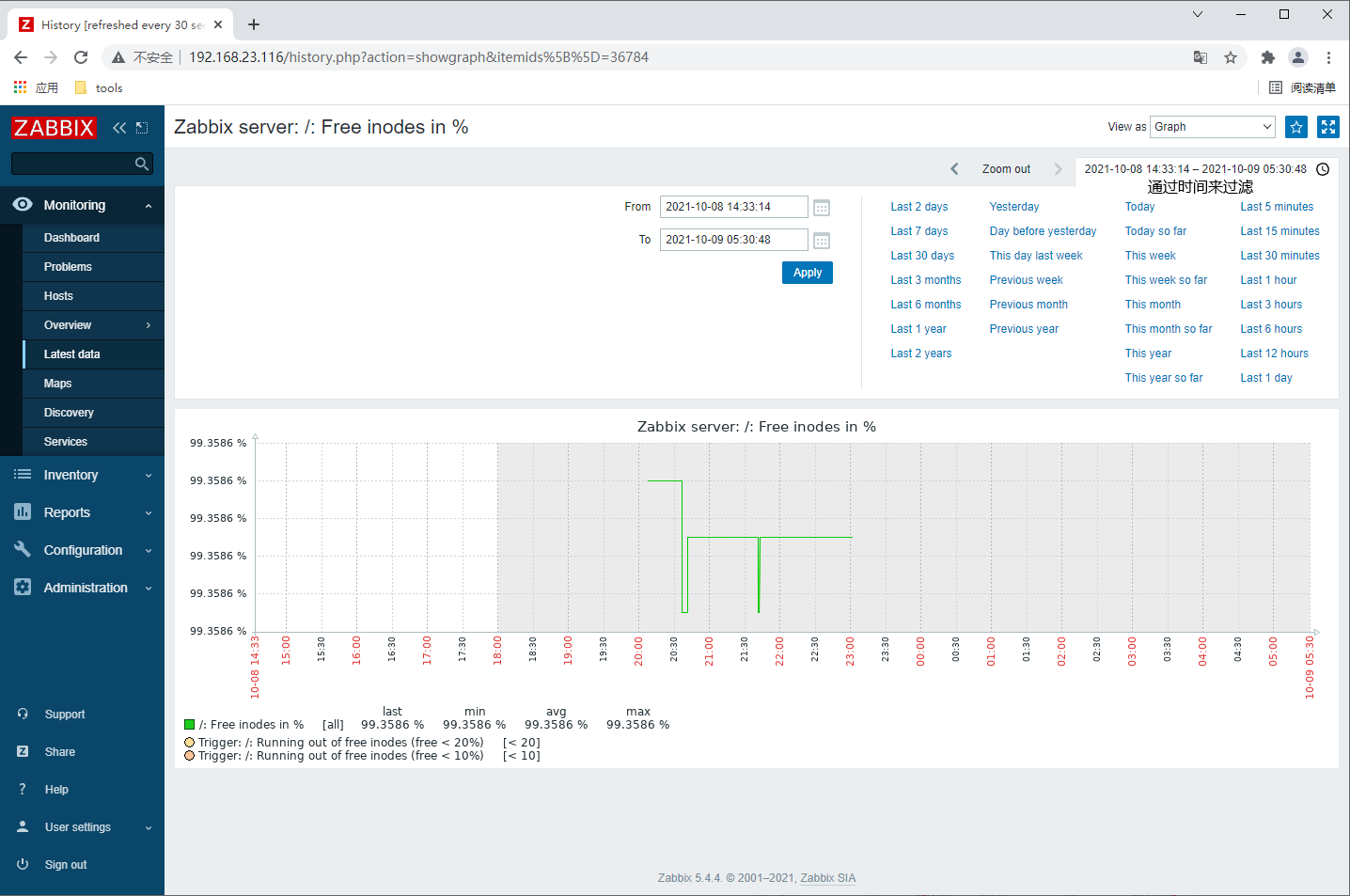Open the tools bookmark folder
1350x896 pixels.
99,87
